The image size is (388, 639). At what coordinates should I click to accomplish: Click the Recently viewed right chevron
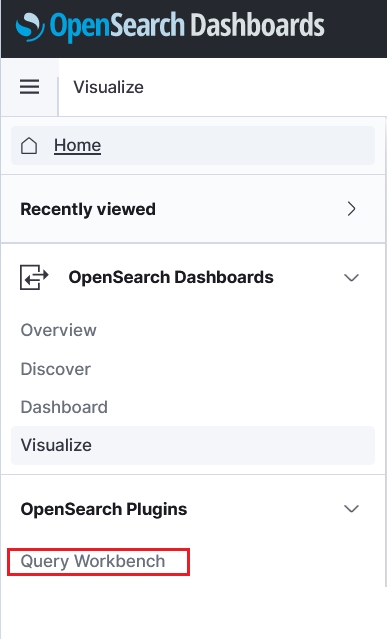[351, 209]
